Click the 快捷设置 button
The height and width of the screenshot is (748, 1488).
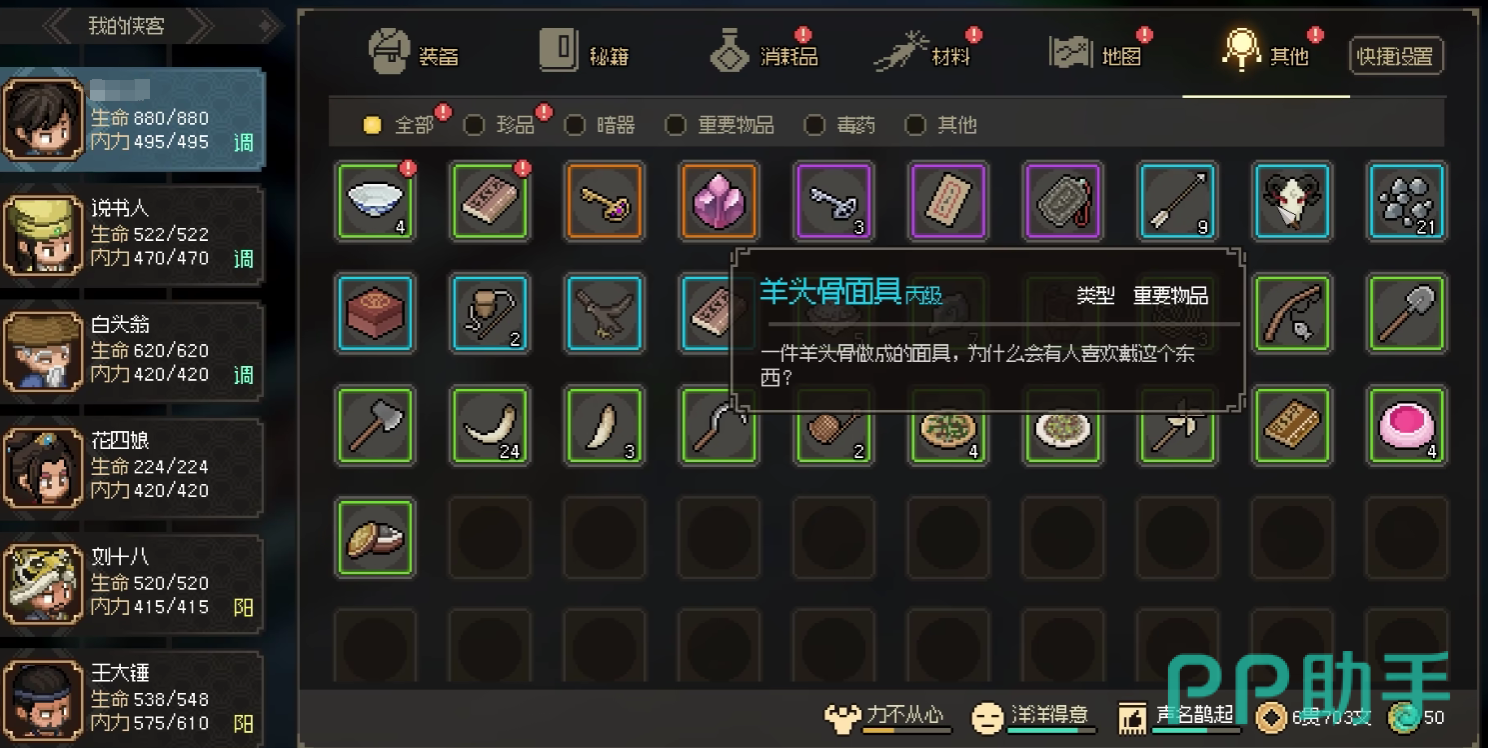click(1396, 57)
